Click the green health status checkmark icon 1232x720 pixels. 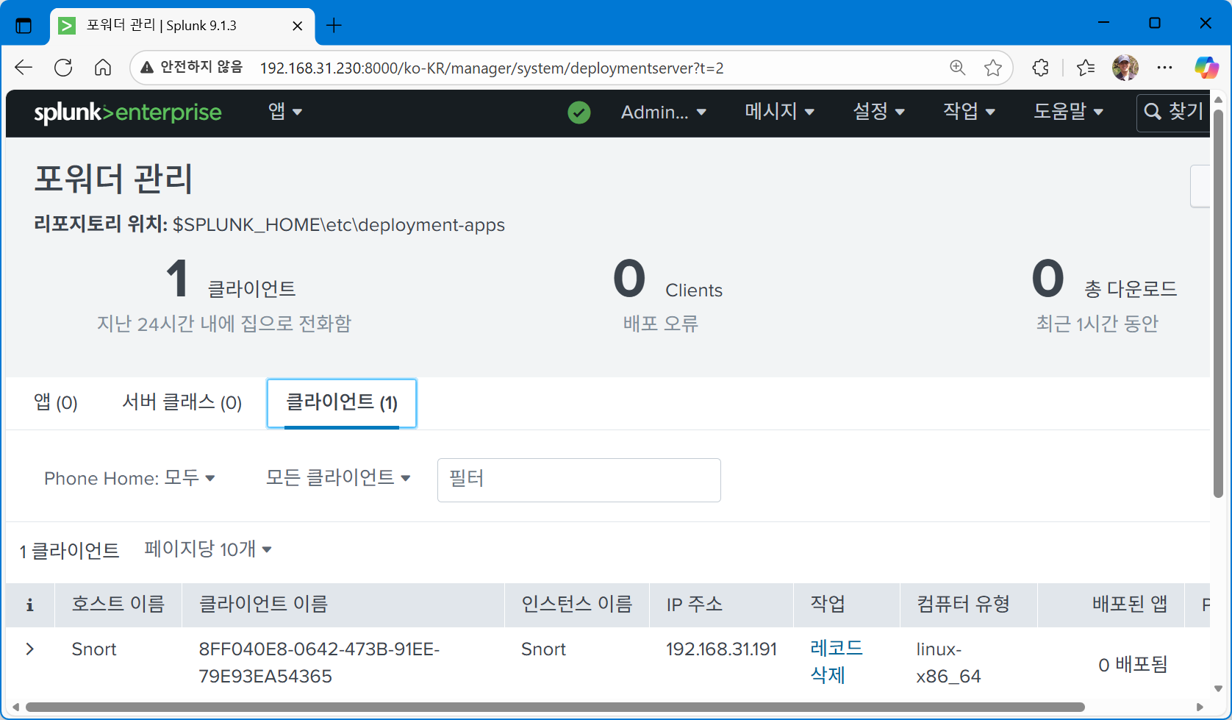579,113
